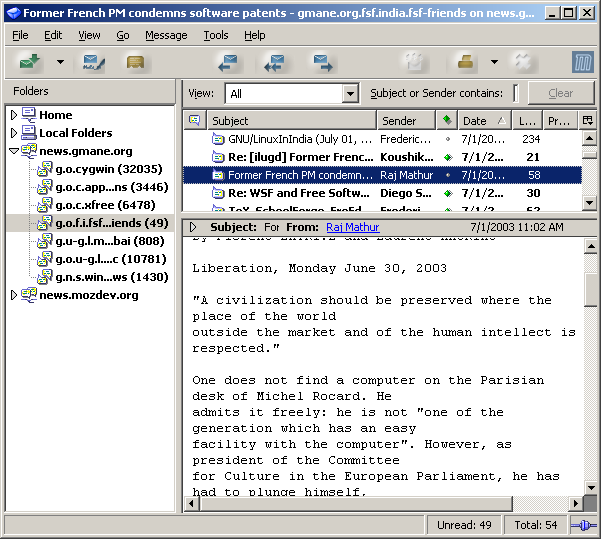Open the Address Book toolbar icon
Image resolution: width=601 pixels, height=539 pixels.
pos(135,62)
